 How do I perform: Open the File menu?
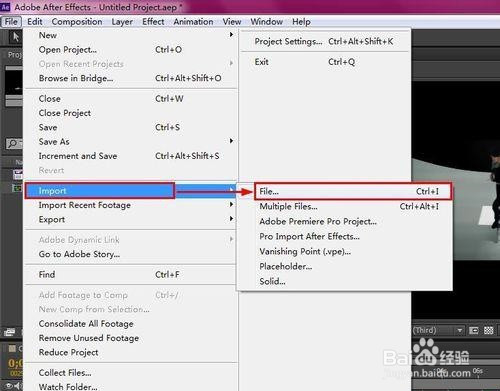point(11,22)
